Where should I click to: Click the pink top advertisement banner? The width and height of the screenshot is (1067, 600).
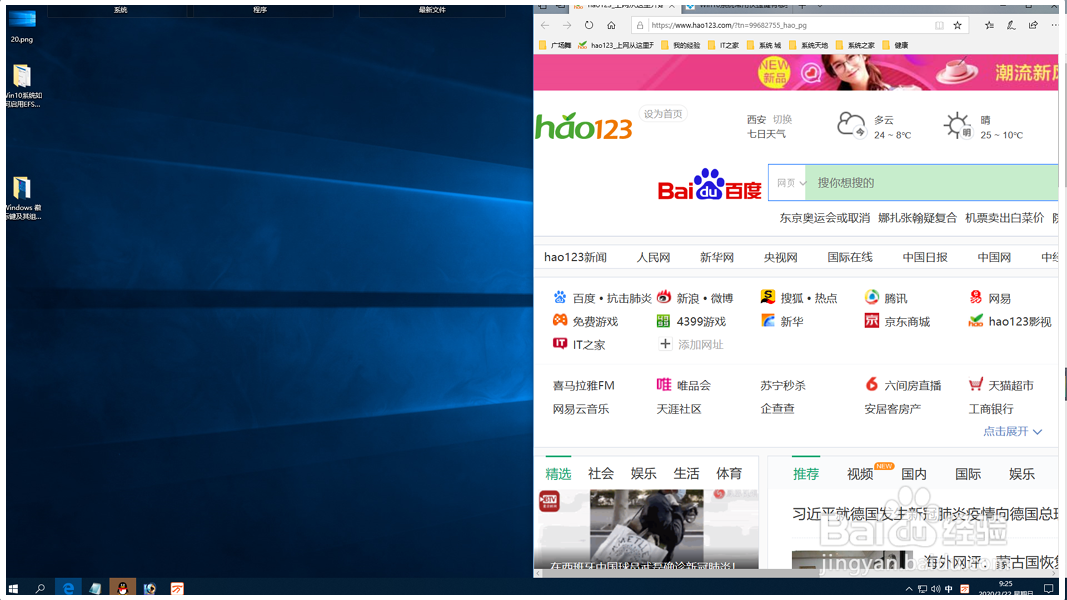[x=796, y=72]
